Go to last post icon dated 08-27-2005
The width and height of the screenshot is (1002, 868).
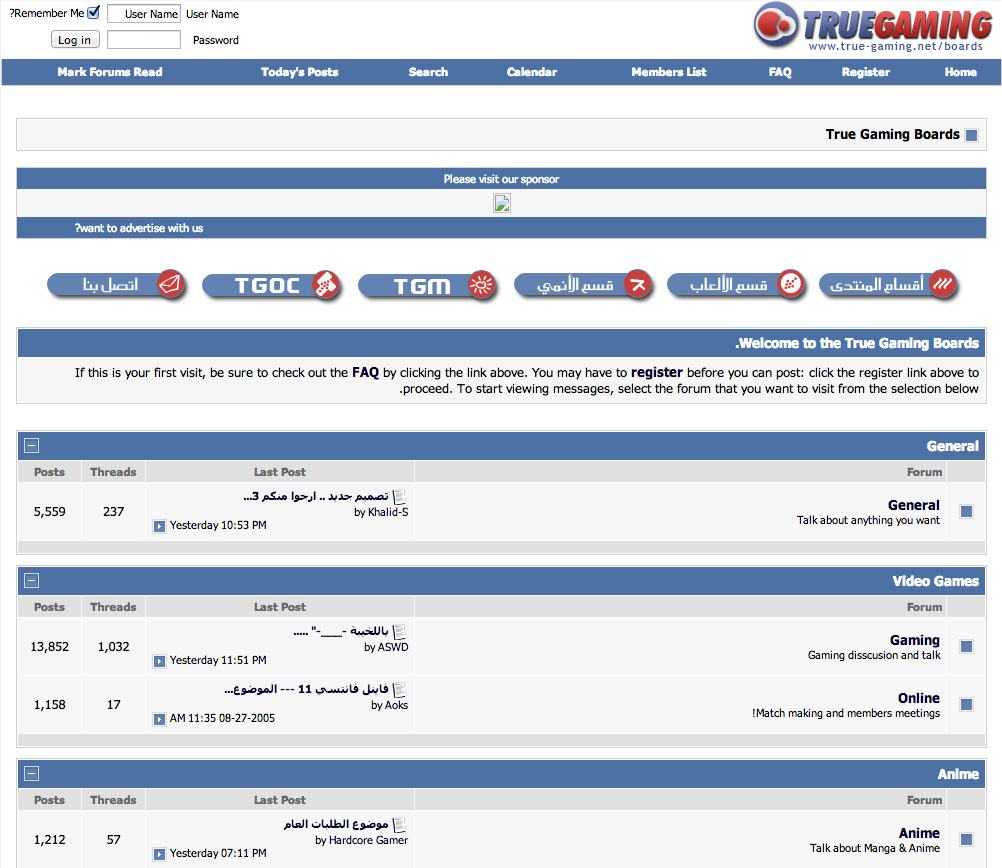(159, 719)
